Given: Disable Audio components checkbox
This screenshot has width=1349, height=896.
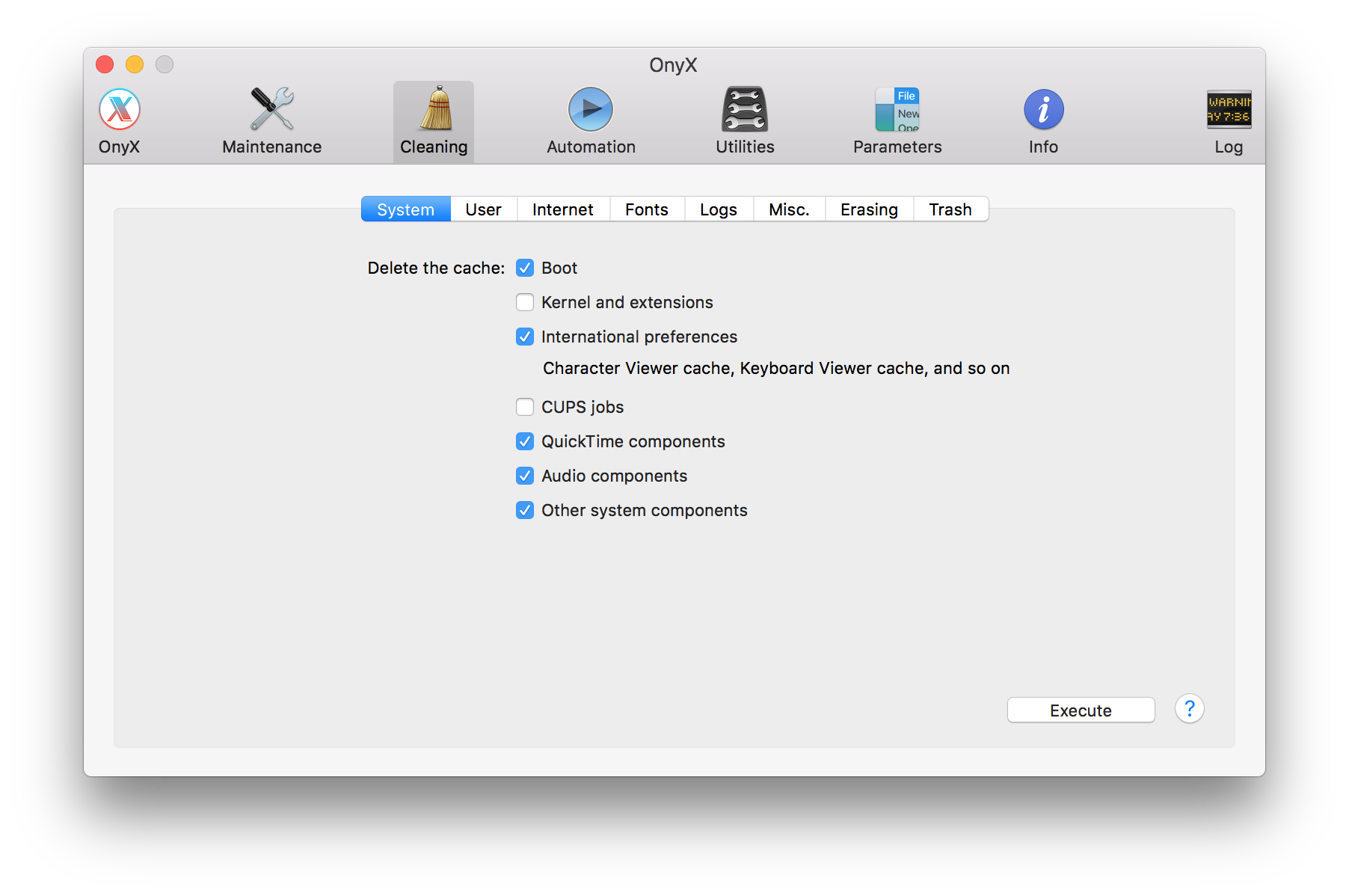Looking at the screenshot, I should 525,476.
